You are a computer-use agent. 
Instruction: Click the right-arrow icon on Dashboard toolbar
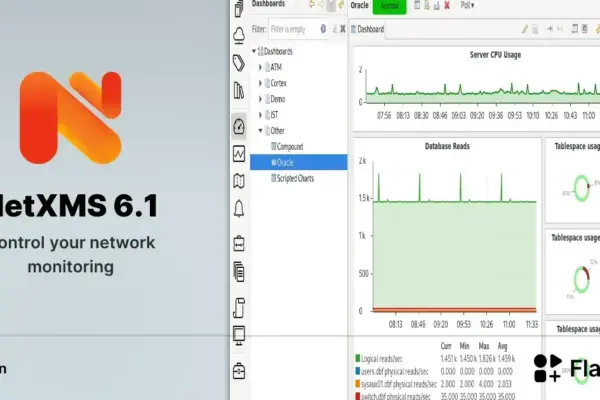[x=549, y=29]
